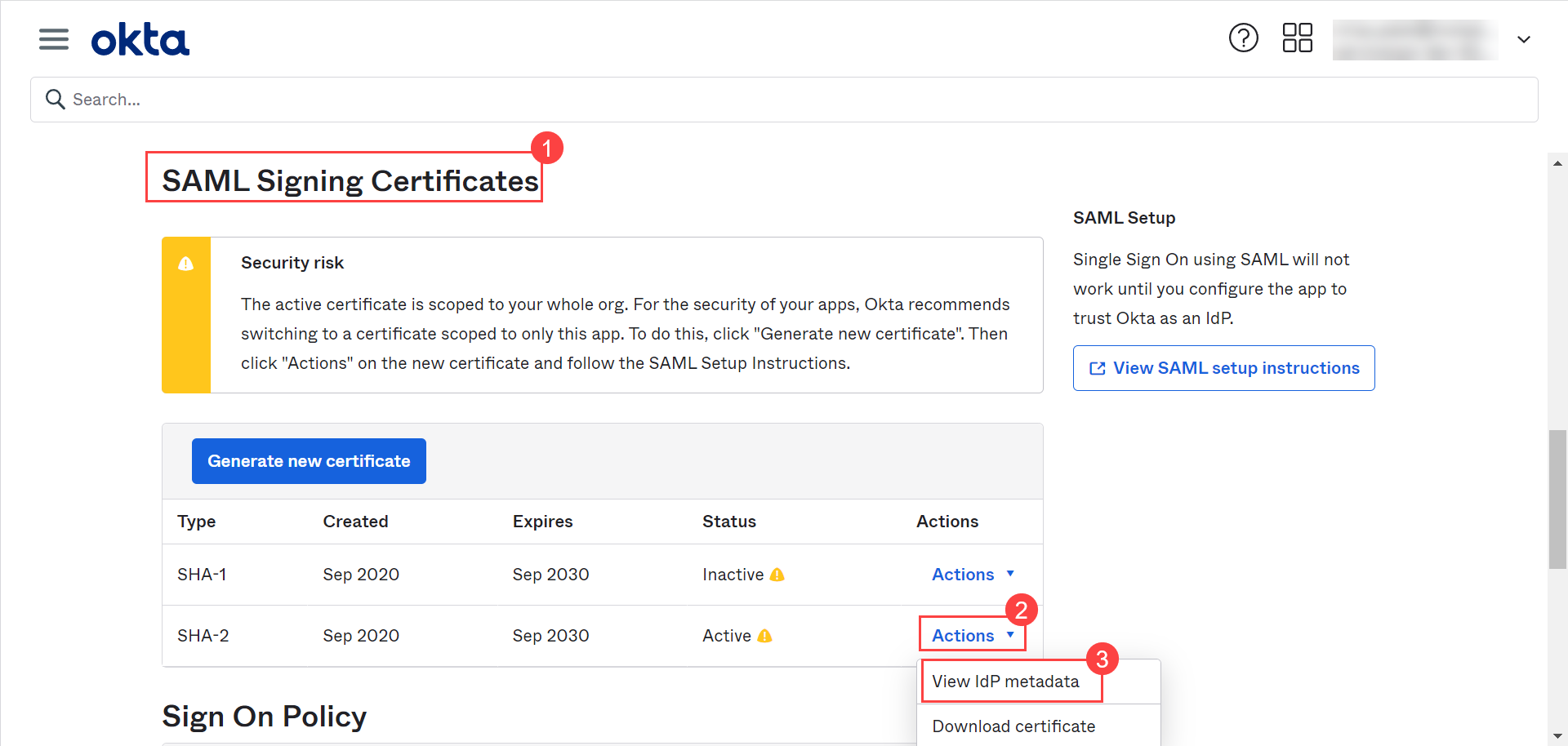This screenshot has width=1568, height=746.
Task: Click the search magnifier icon
Action: [x=54, y=99]
